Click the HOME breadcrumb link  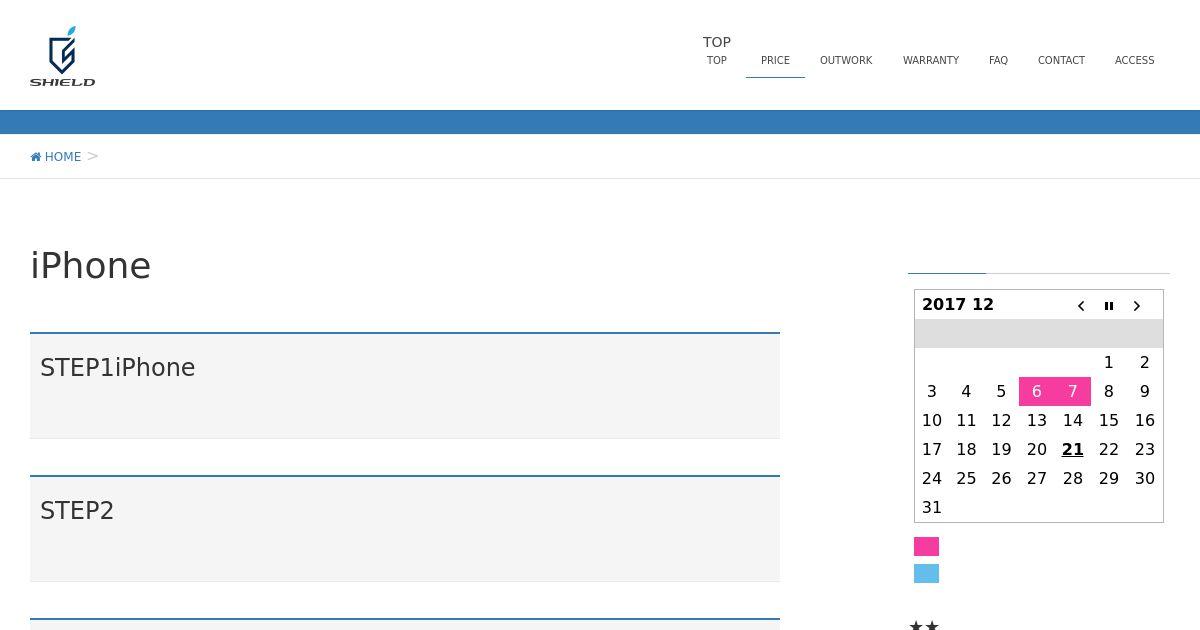pyautogui.click(x=62, y=157)
